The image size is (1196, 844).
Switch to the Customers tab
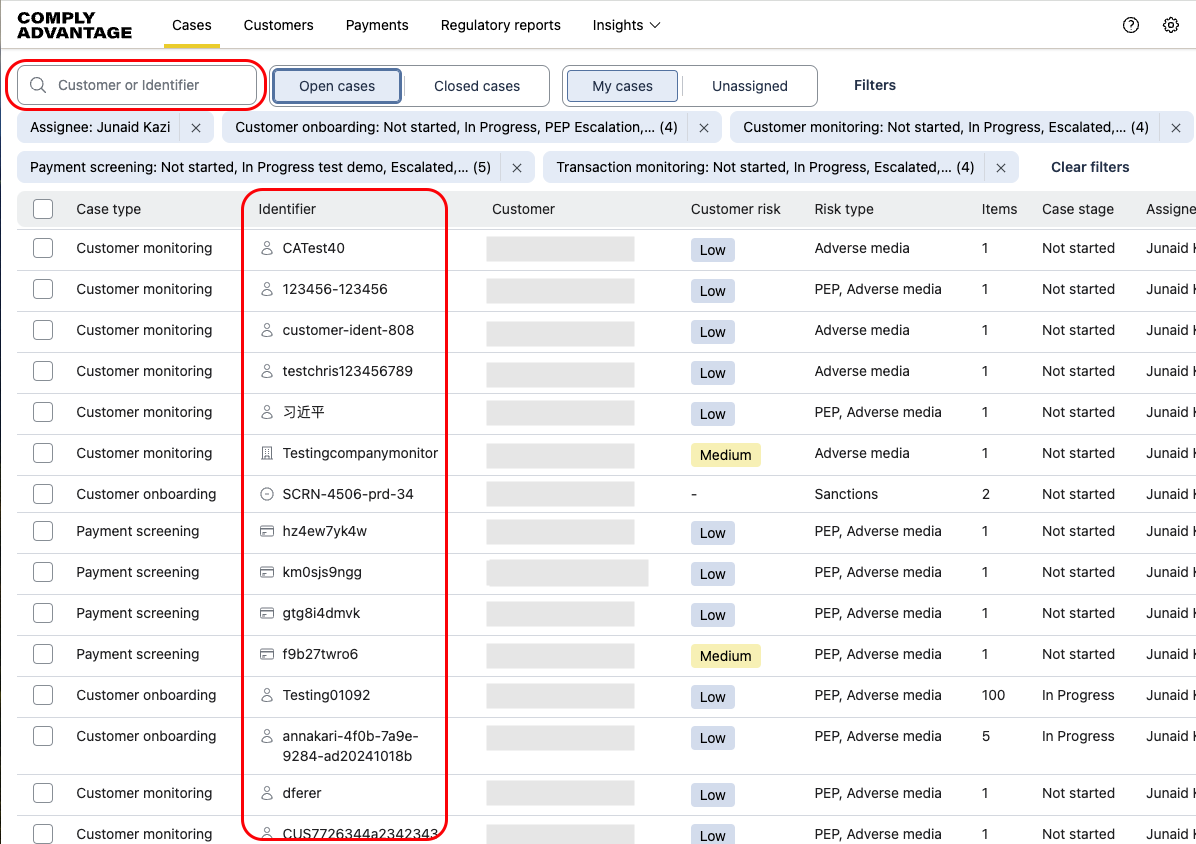pos(278,25)
